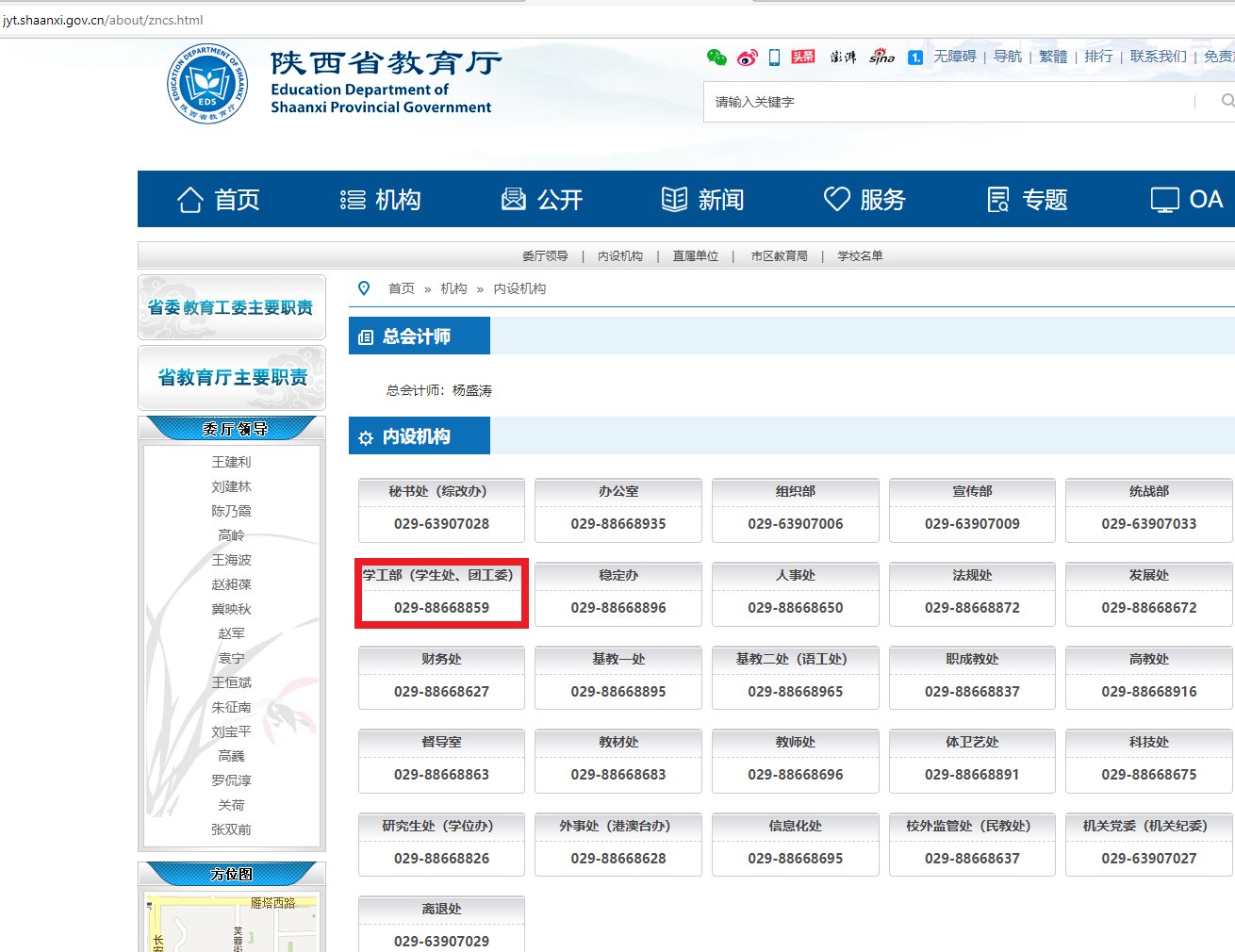The width and height of the screenshot is (1235, 952).
Task: Select the Pengpai (澎湃) news icon
Action: point(843,57)
